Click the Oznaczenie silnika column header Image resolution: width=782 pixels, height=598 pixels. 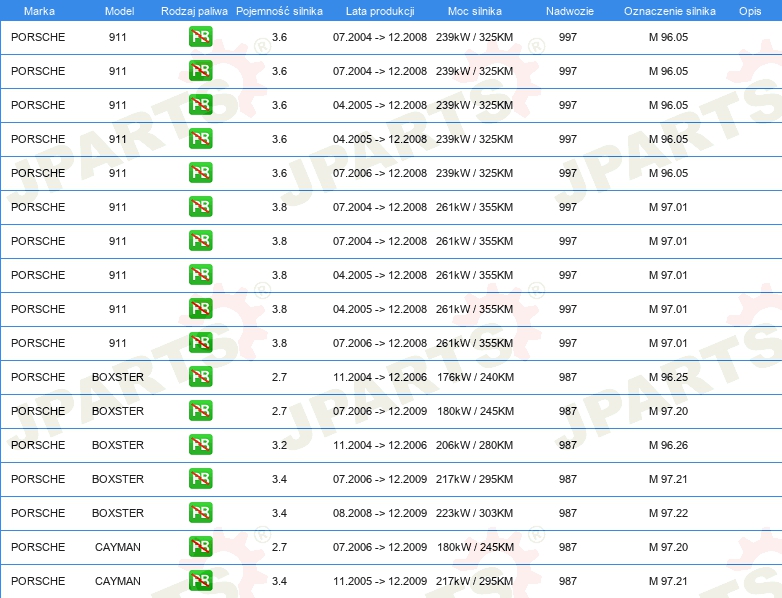pyautogui.click(x=669, y=10)
